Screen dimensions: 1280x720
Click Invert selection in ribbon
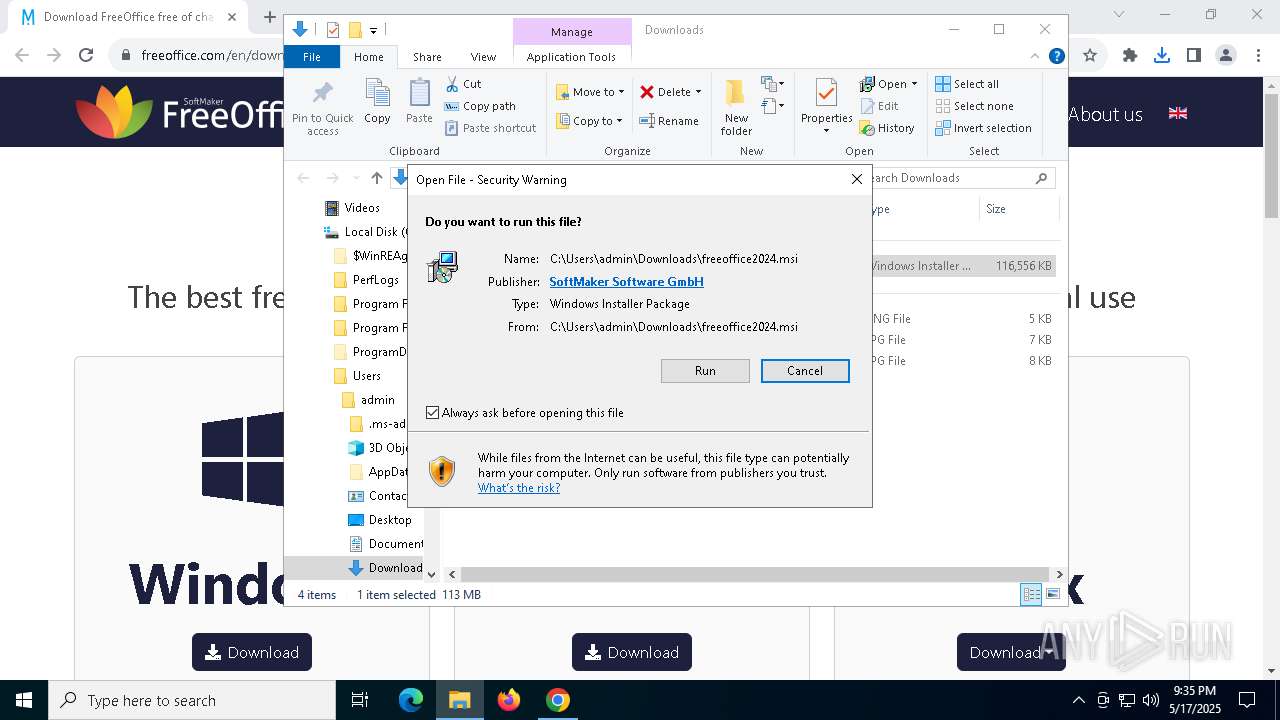click(x=983, y=128)
